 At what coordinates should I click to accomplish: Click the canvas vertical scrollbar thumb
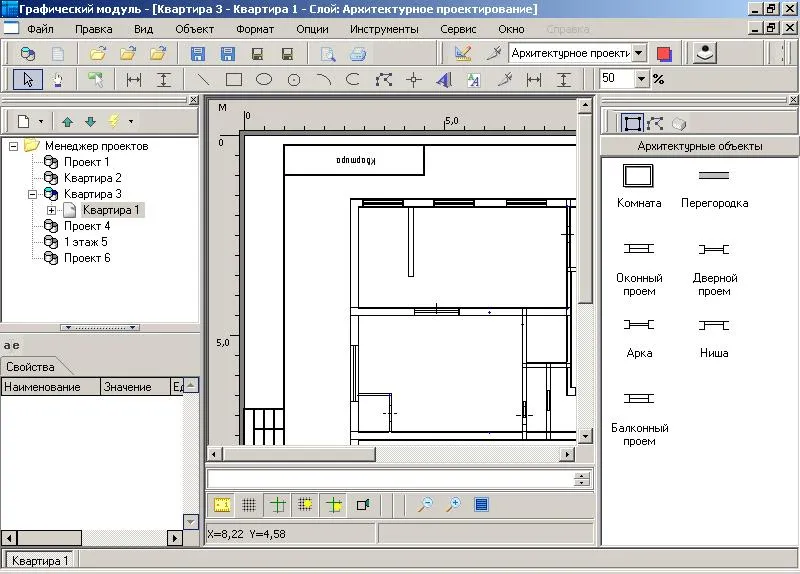coord(585,209)
